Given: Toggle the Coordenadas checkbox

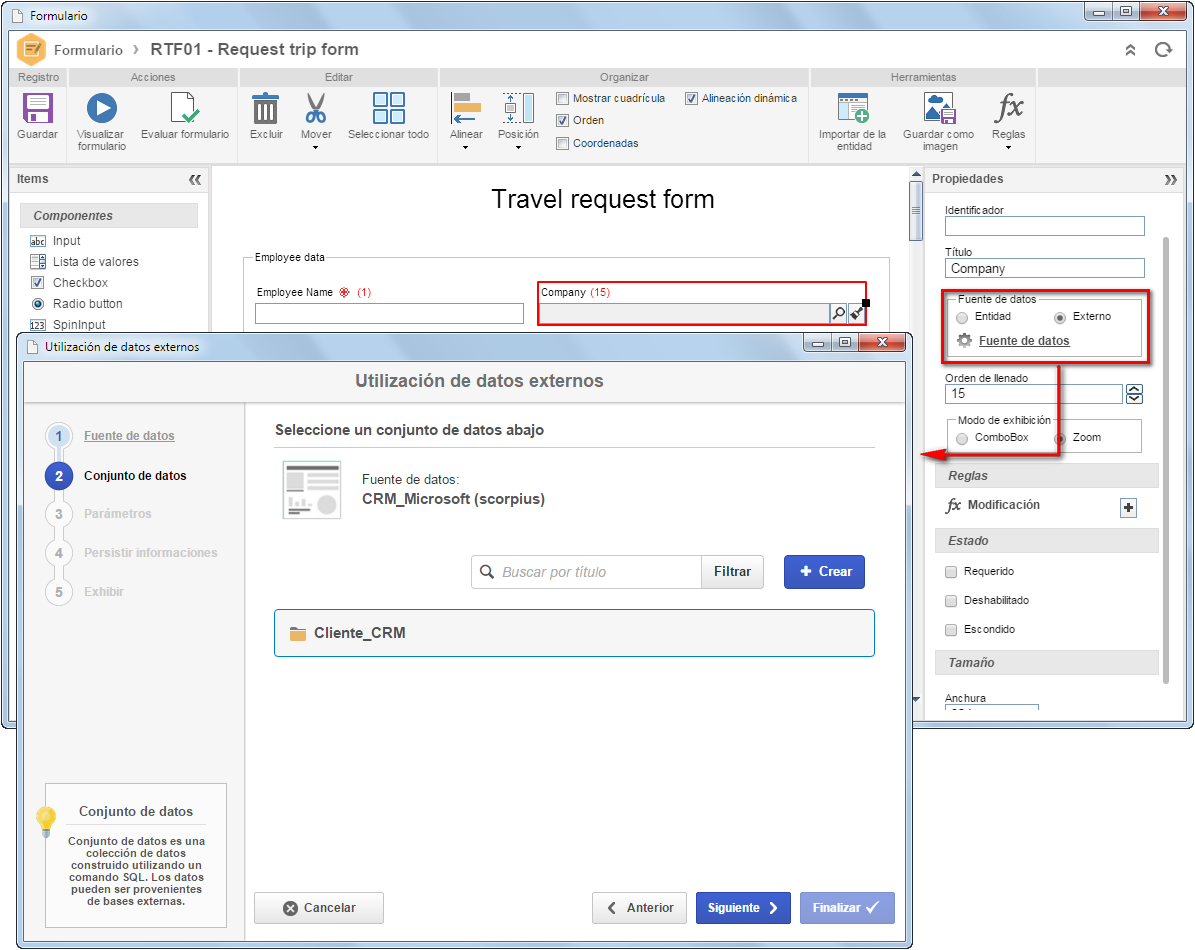Looking at the screenshot, I should (x=562, y=143).
